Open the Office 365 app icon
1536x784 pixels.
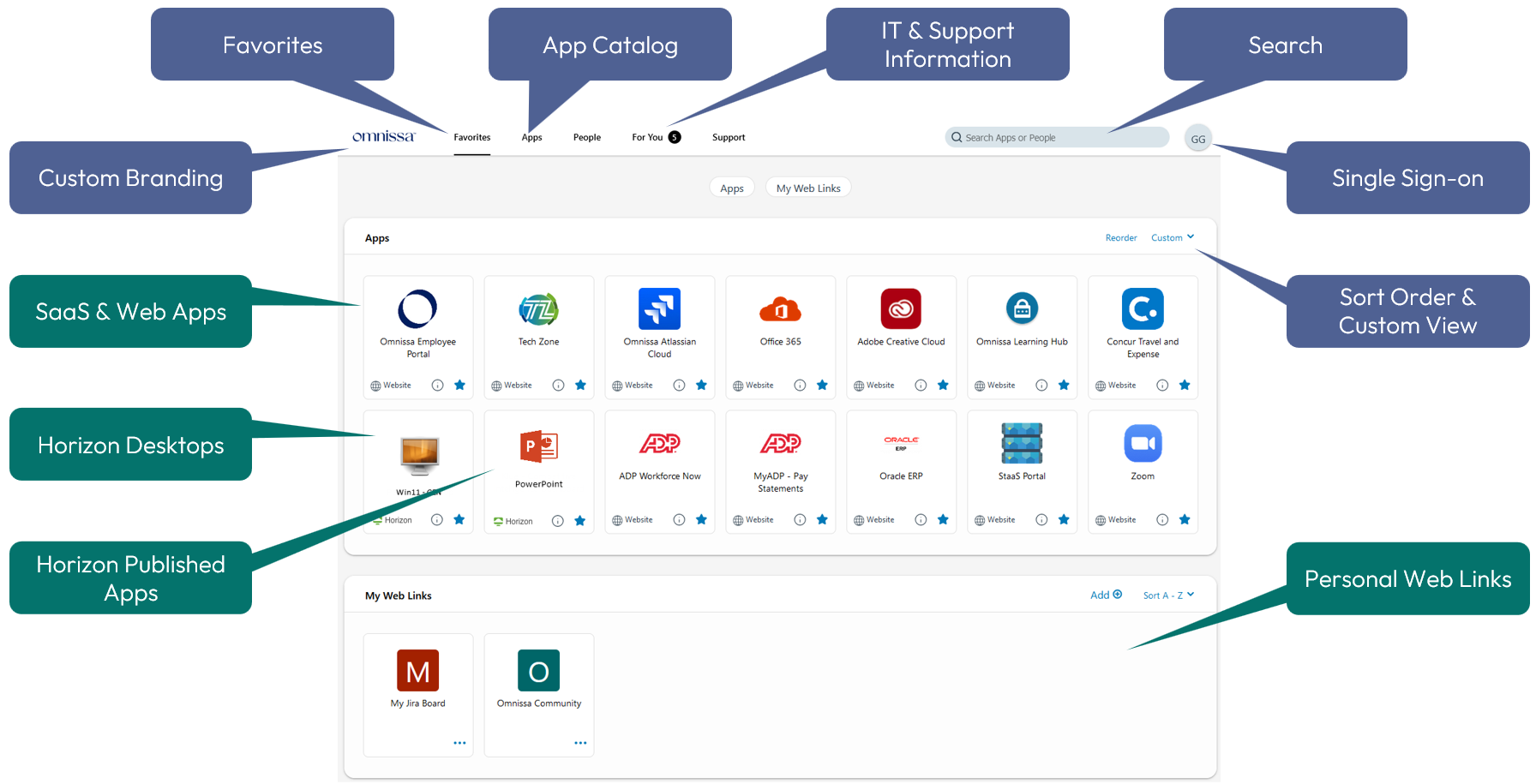780,309
